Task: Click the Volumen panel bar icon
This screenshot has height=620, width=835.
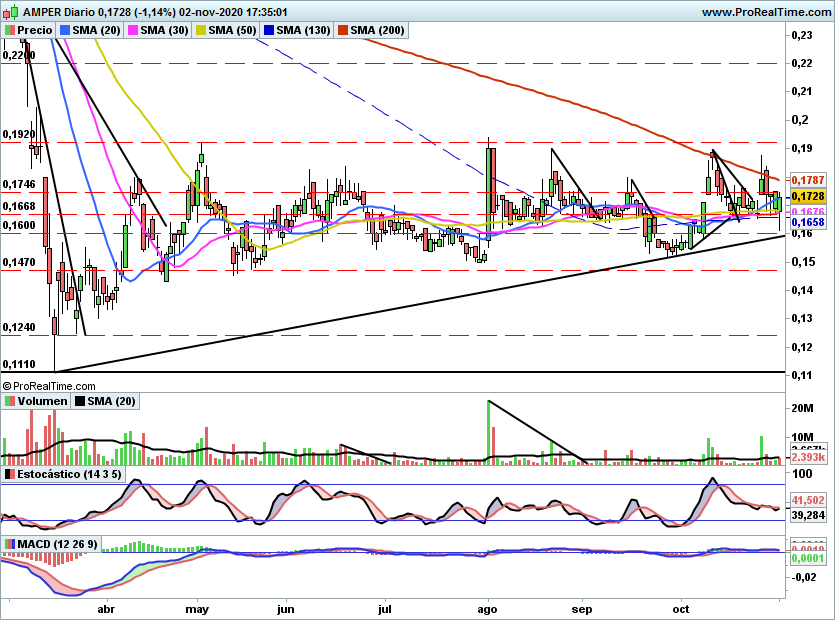Action: tap(9, 401)
